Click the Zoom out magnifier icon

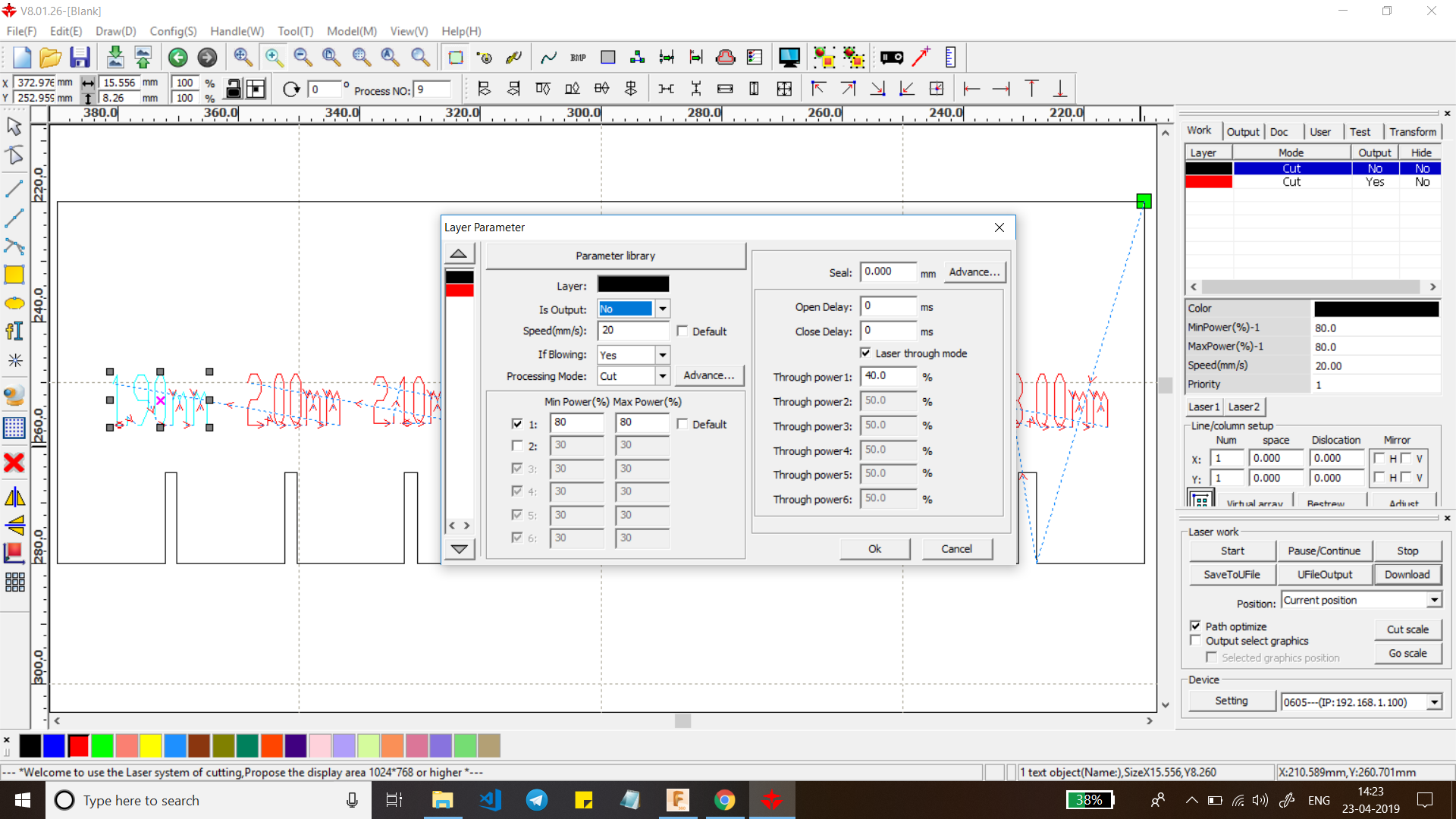coord(303,58)
